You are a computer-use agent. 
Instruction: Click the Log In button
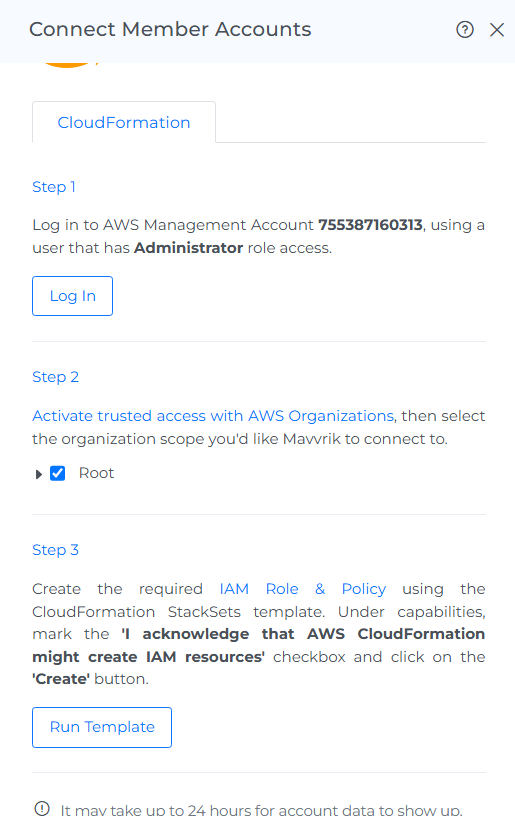click(72, 296)
